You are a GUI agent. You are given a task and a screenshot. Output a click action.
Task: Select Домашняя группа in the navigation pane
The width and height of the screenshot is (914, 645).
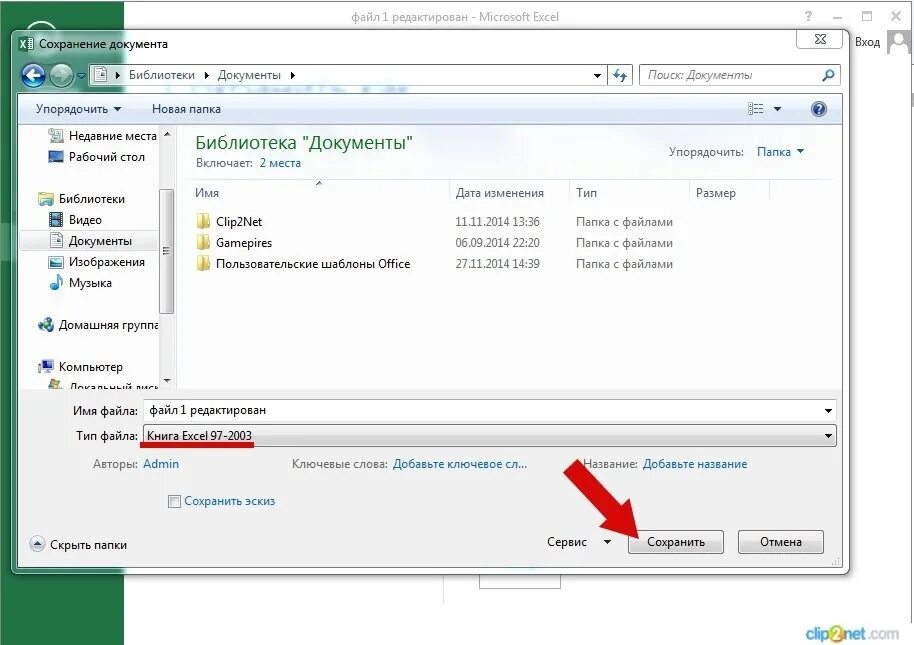click(x=98, y=325)
